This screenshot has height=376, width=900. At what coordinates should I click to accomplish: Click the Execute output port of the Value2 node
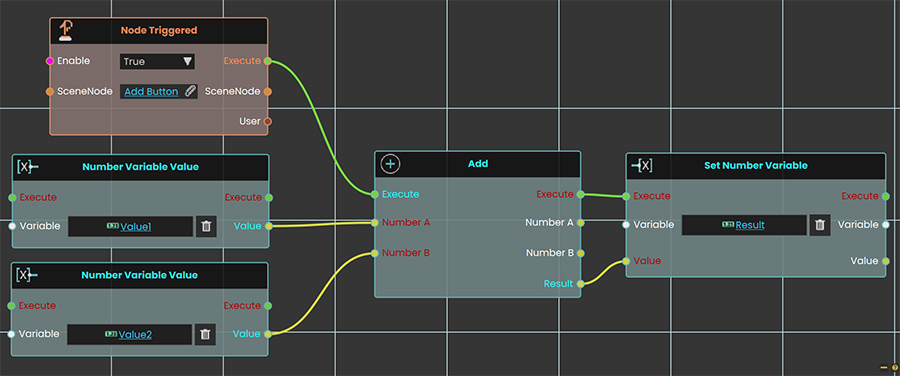pyautogui.click(x=267, y=305)
